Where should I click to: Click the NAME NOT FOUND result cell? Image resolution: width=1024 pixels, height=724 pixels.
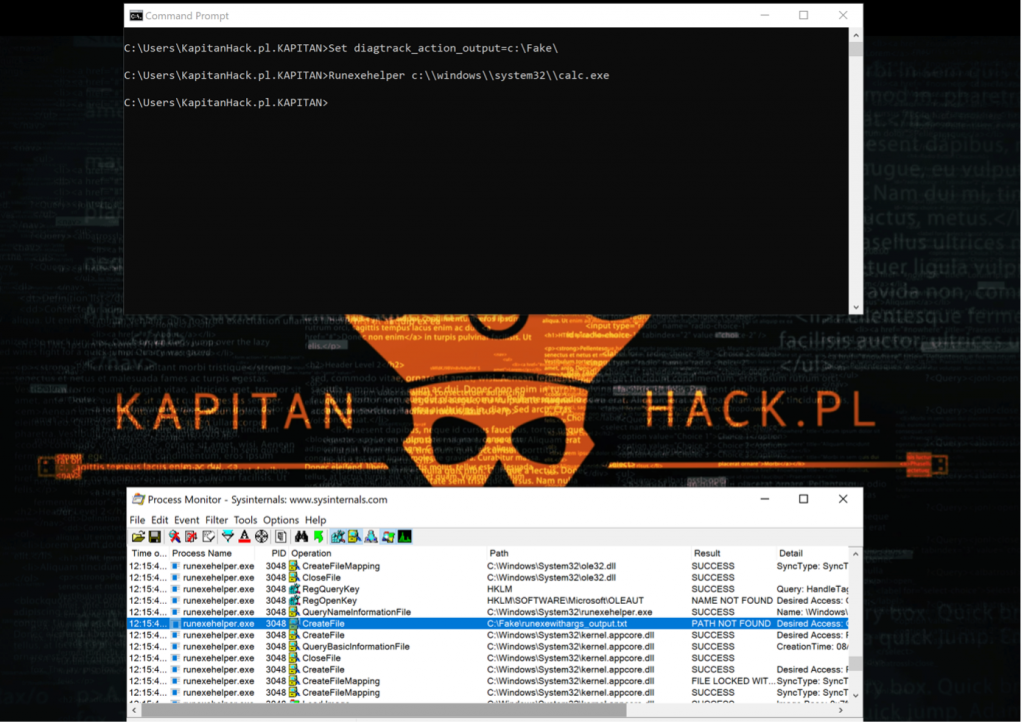pos(732,601)
